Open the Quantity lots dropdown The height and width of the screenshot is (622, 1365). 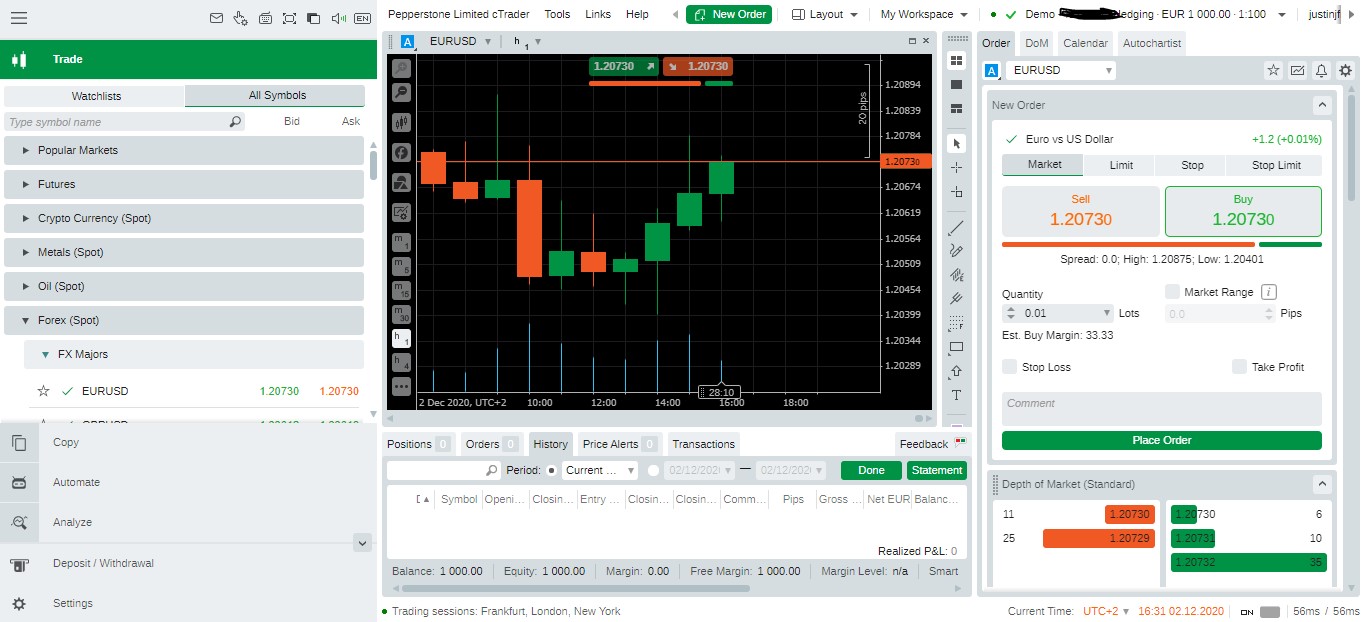click(1106, 313)
